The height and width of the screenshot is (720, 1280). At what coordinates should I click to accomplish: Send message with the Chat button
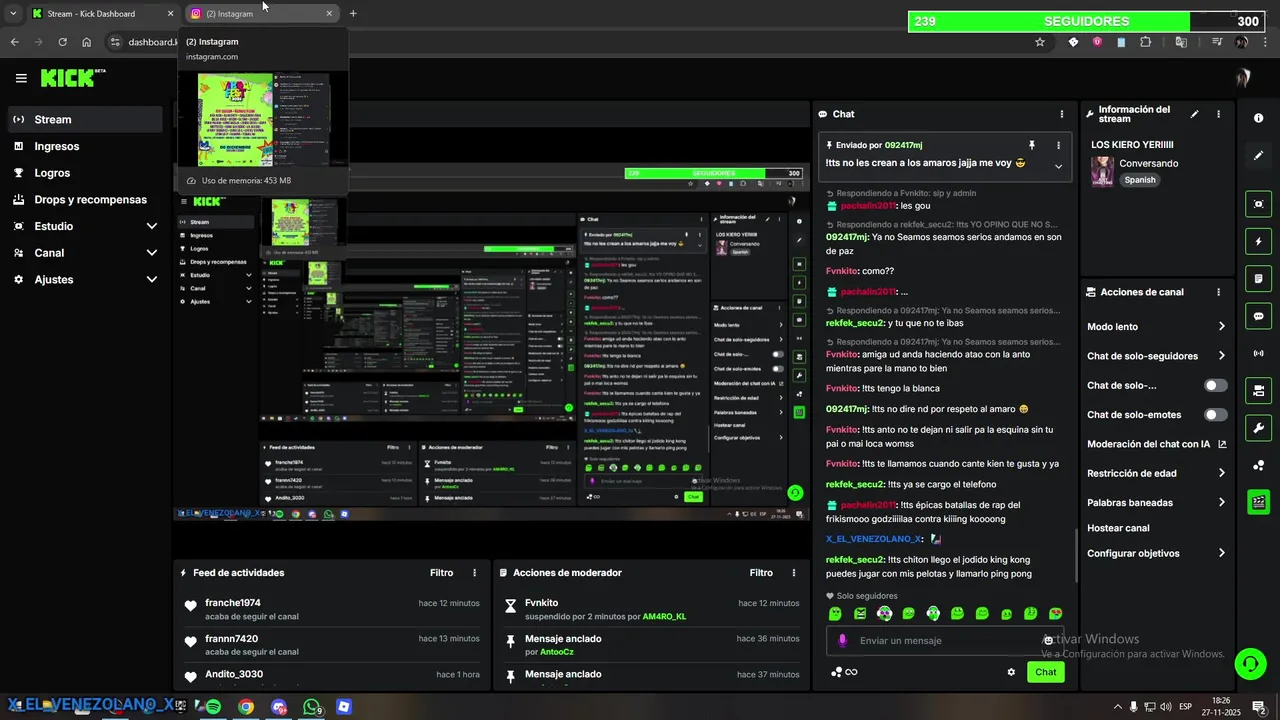(x=1045, y=672)
